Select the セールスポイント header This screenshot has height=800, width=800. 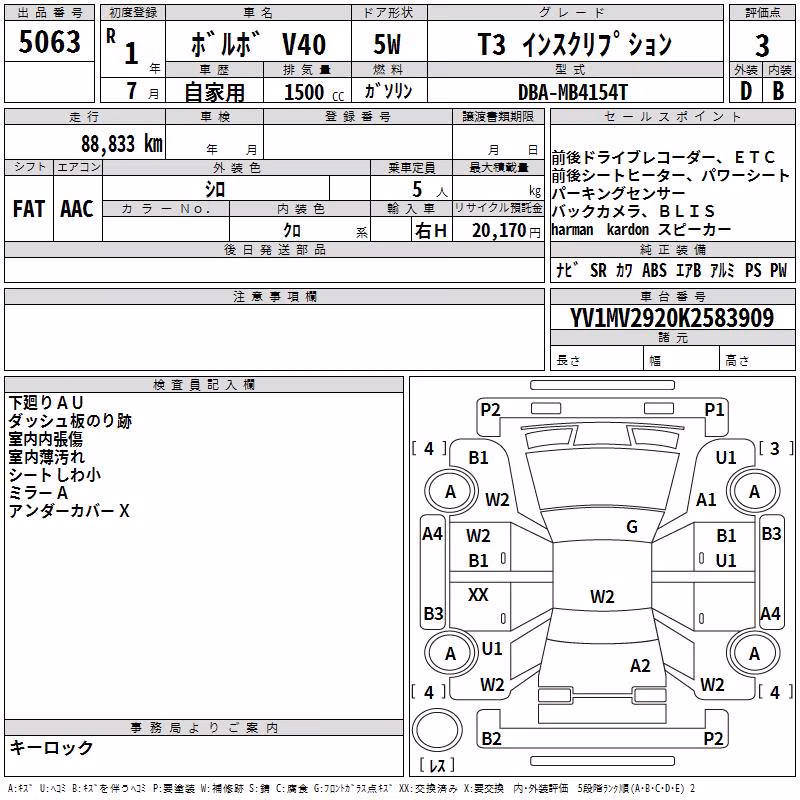(672, 117)
